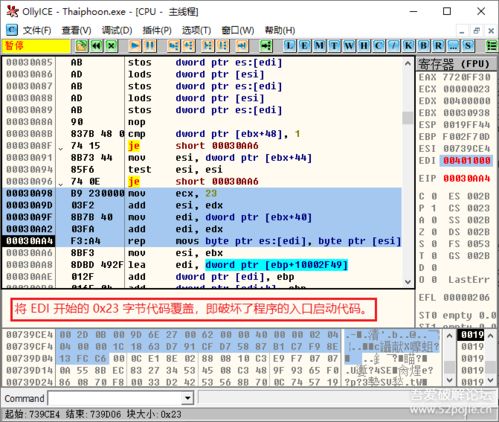Click the Step into toolbar icon
The width and height of the screenshot is (499, 422).
(x=174, y=46)
